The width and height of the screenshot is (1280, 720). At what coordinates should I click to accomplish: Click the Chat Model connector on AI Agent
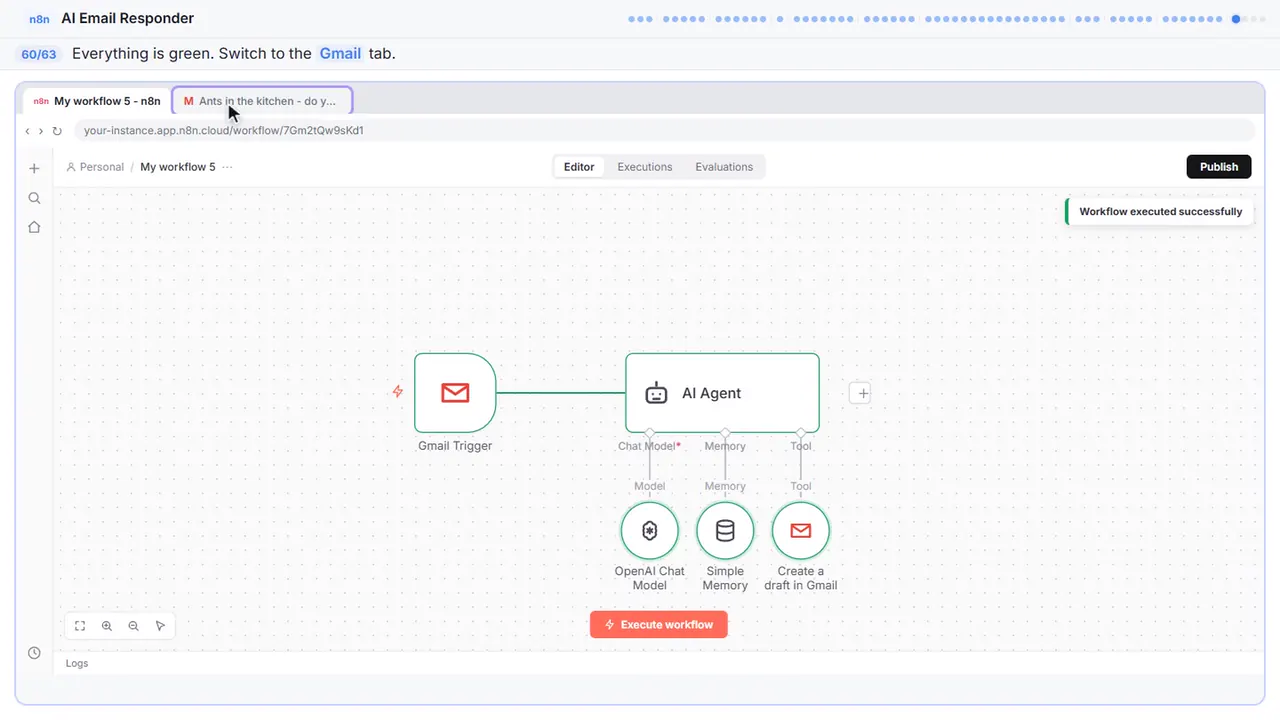[x=650, y=433]
